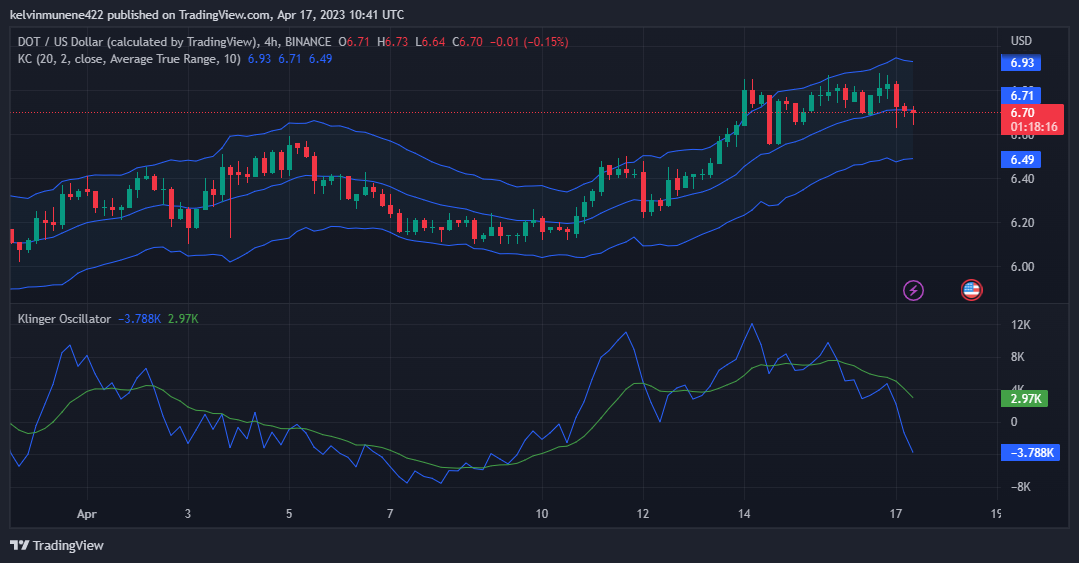Open the USD currency selector on price axis

(1021, 41)
